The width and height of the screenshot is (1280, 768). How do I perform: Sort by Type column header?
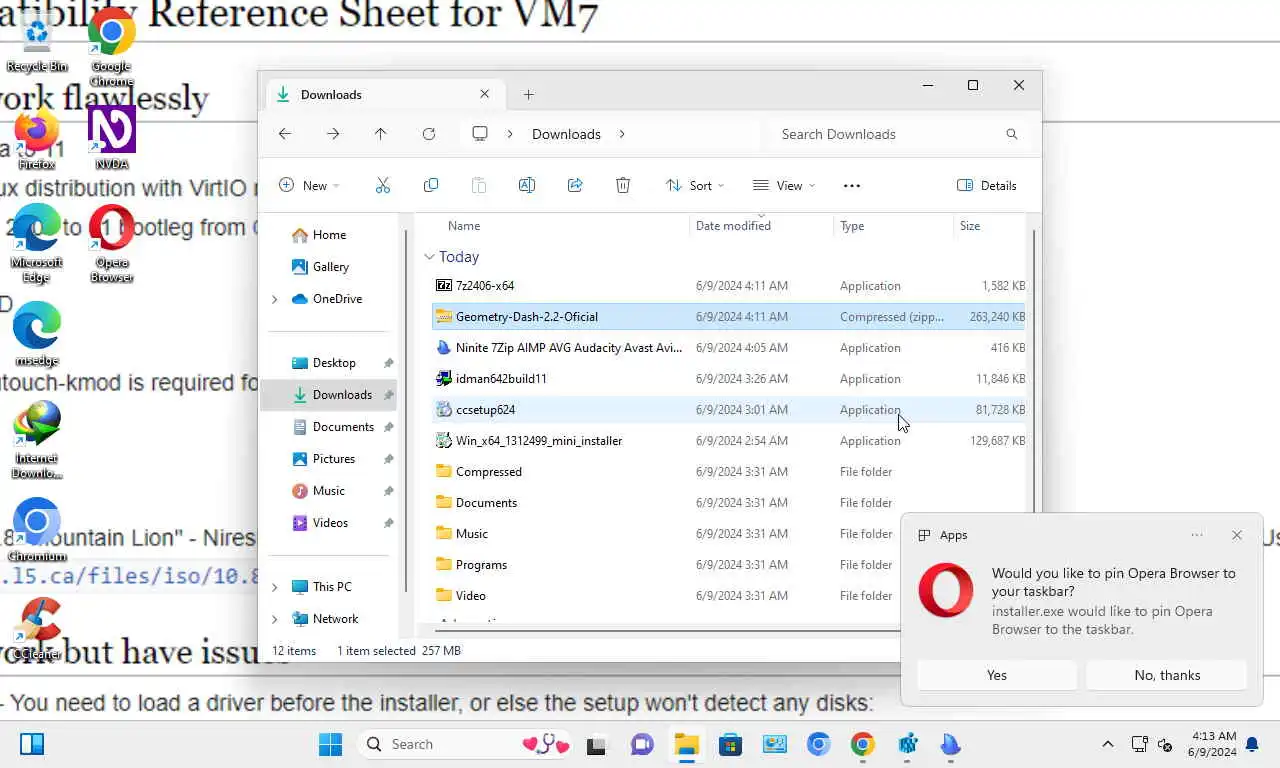[x=852, y=226]
